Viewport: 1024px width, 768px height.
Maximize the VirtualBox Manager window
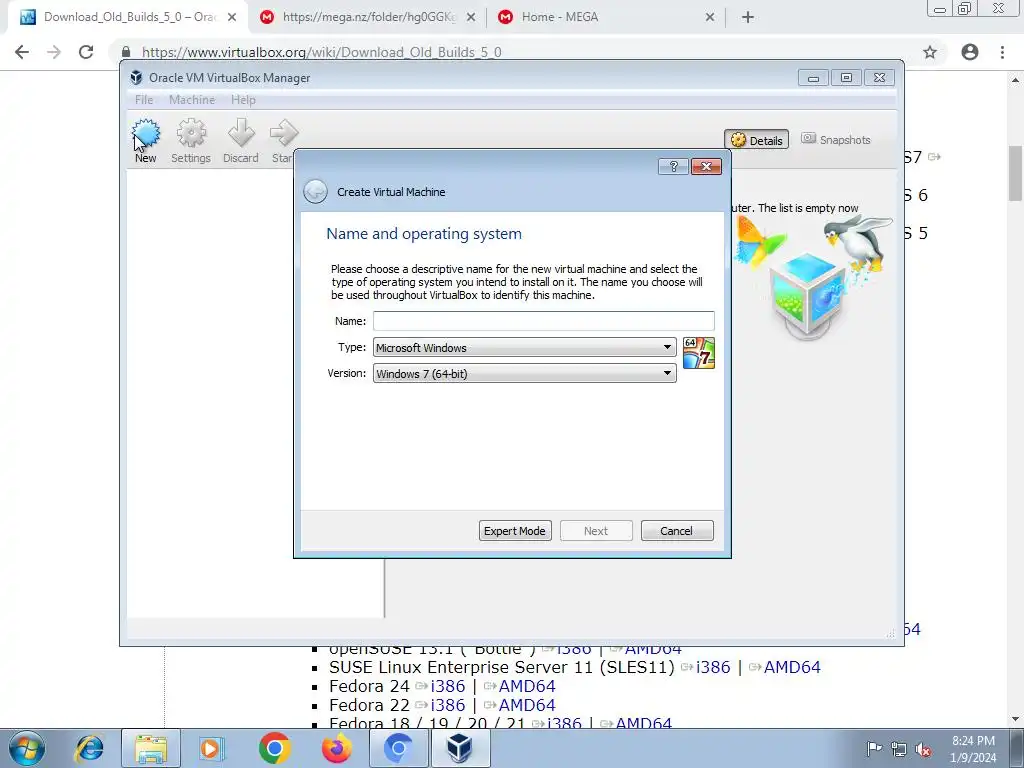point(846,78)
